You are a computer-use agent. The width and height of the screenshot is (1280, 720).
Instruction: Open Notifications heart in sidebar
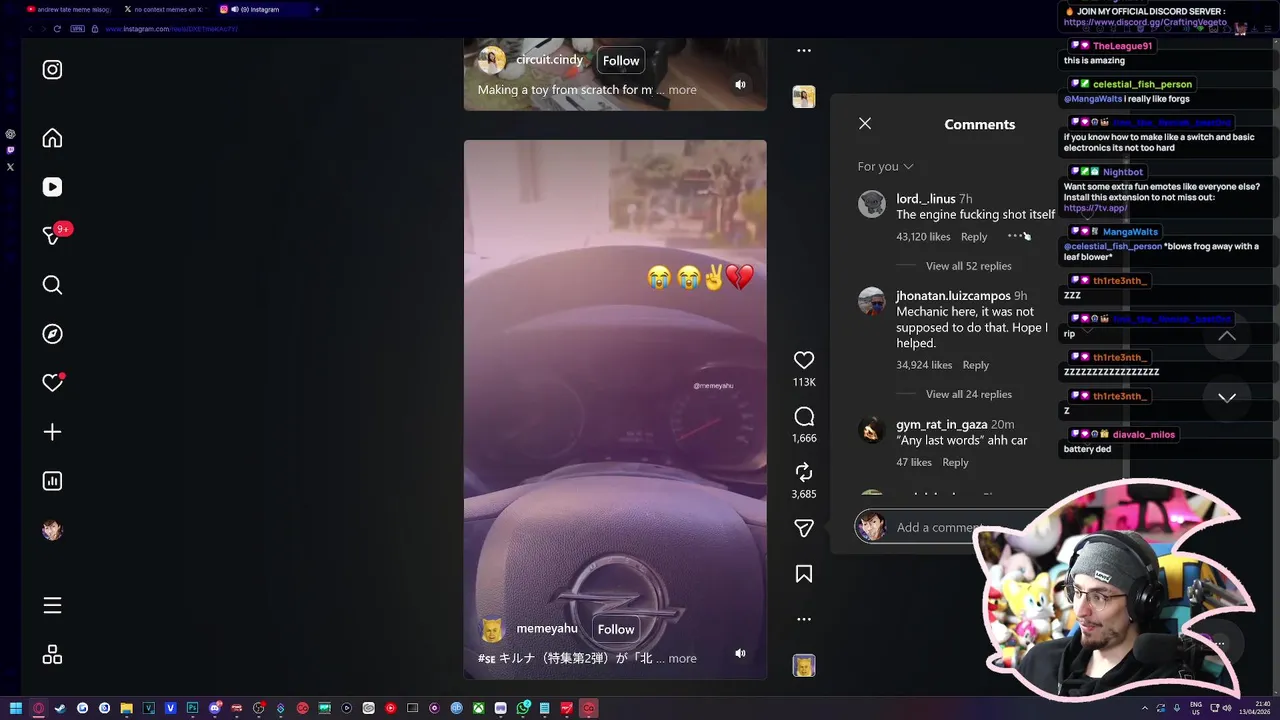(53, 382)
